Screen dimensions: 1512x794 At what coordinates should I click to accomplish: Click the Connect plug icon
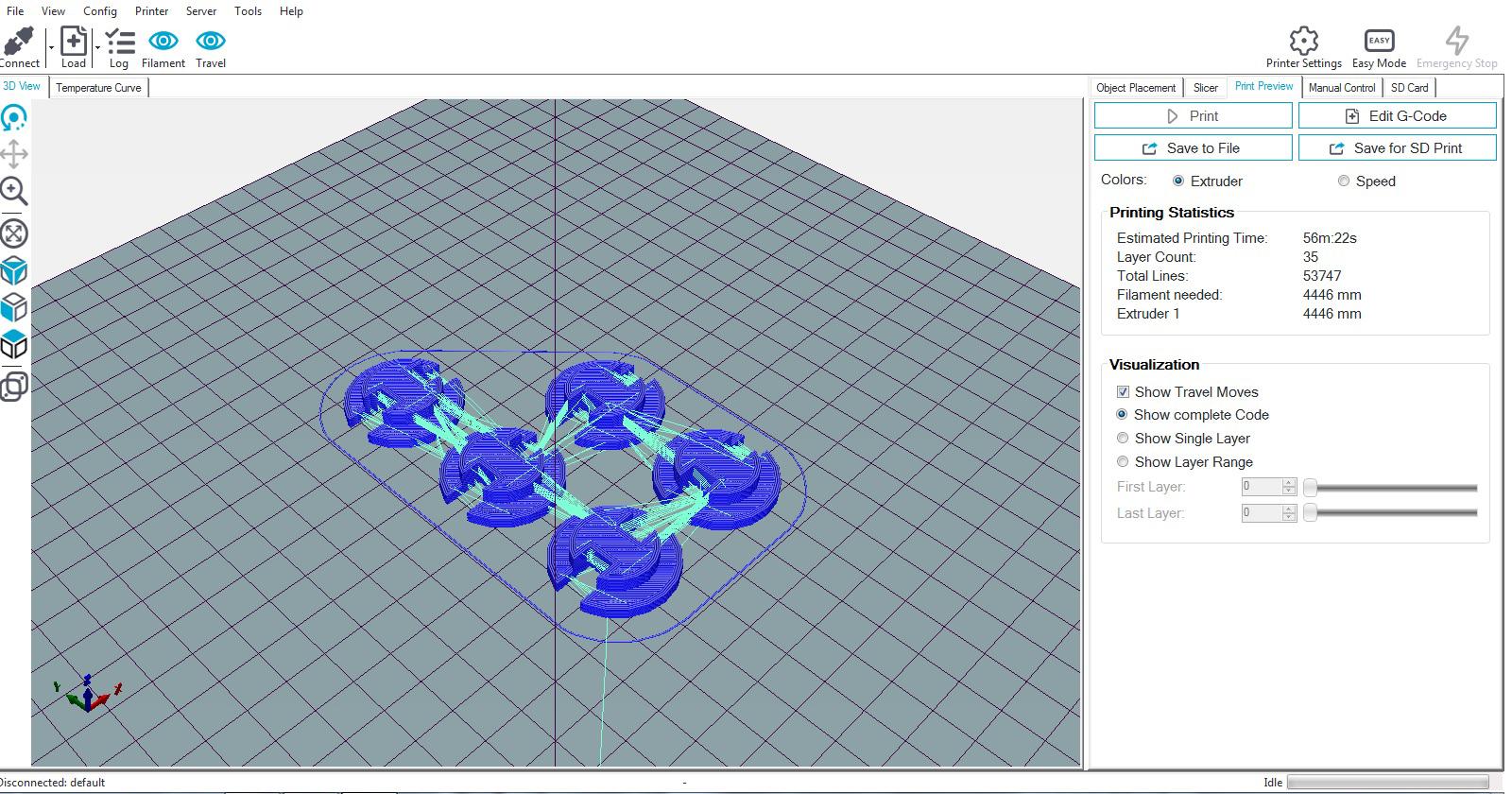[x=19, y=41]
